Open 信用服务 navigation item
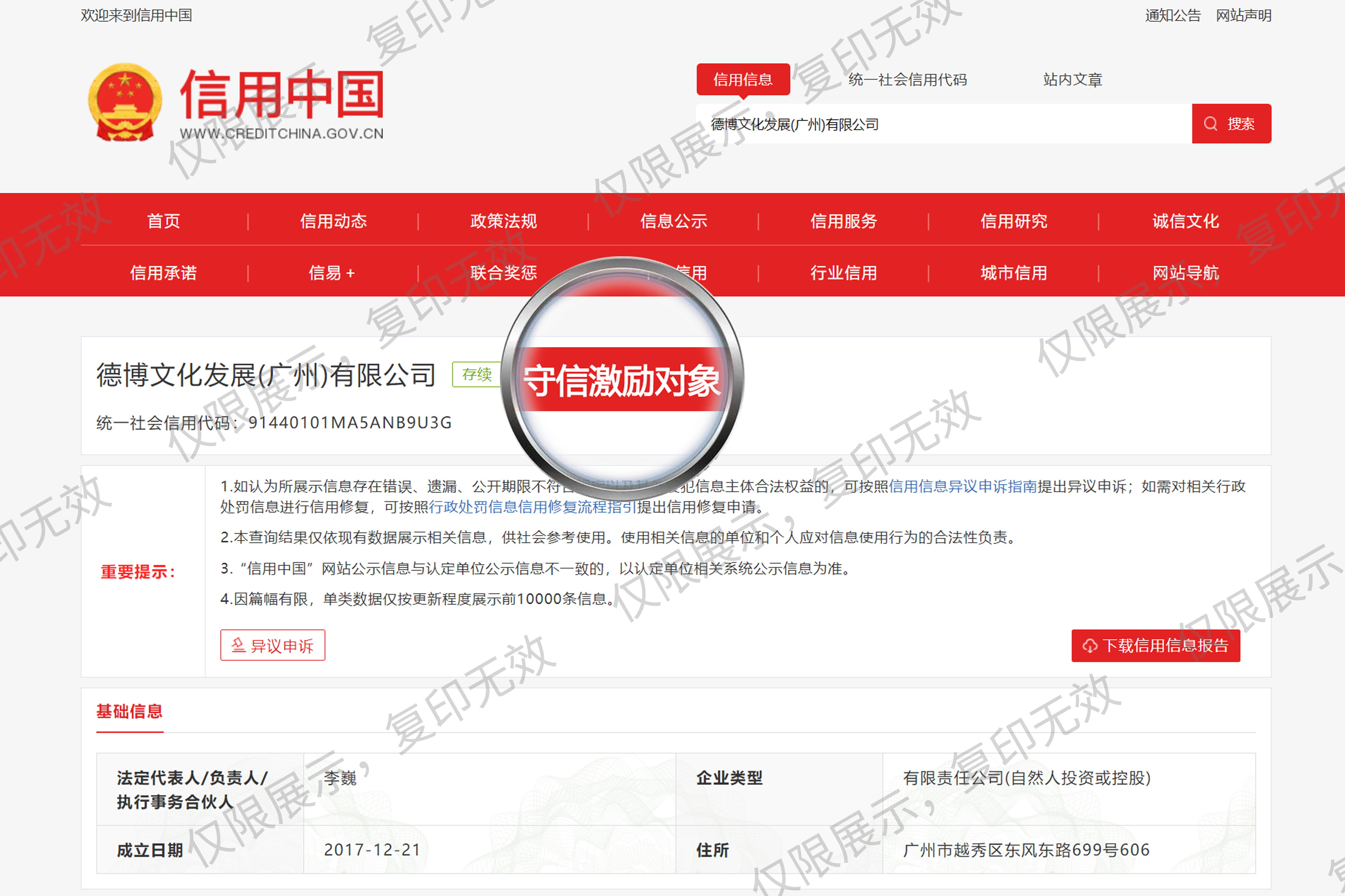The width and height of the screenshot is (1345, 896). (x=843, y=221)
